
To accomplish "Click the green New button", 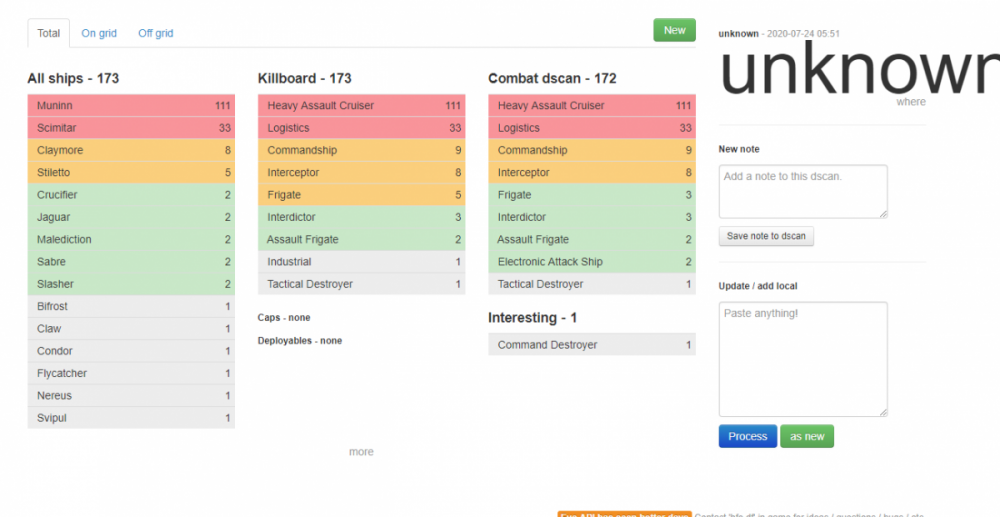I will pos(674,30).
